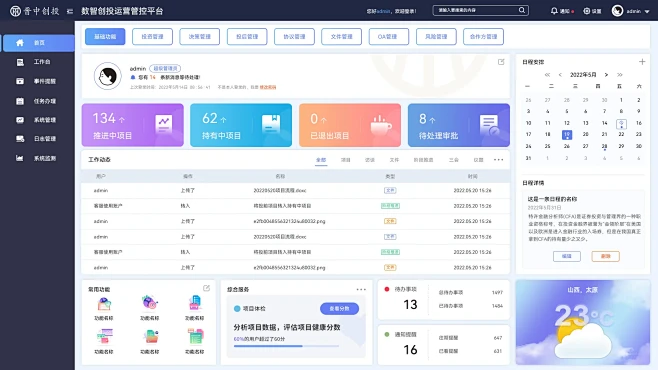Switch to the 投资管理 tab
The width and height of the screenshot is (658, 370).
point(152,36)
